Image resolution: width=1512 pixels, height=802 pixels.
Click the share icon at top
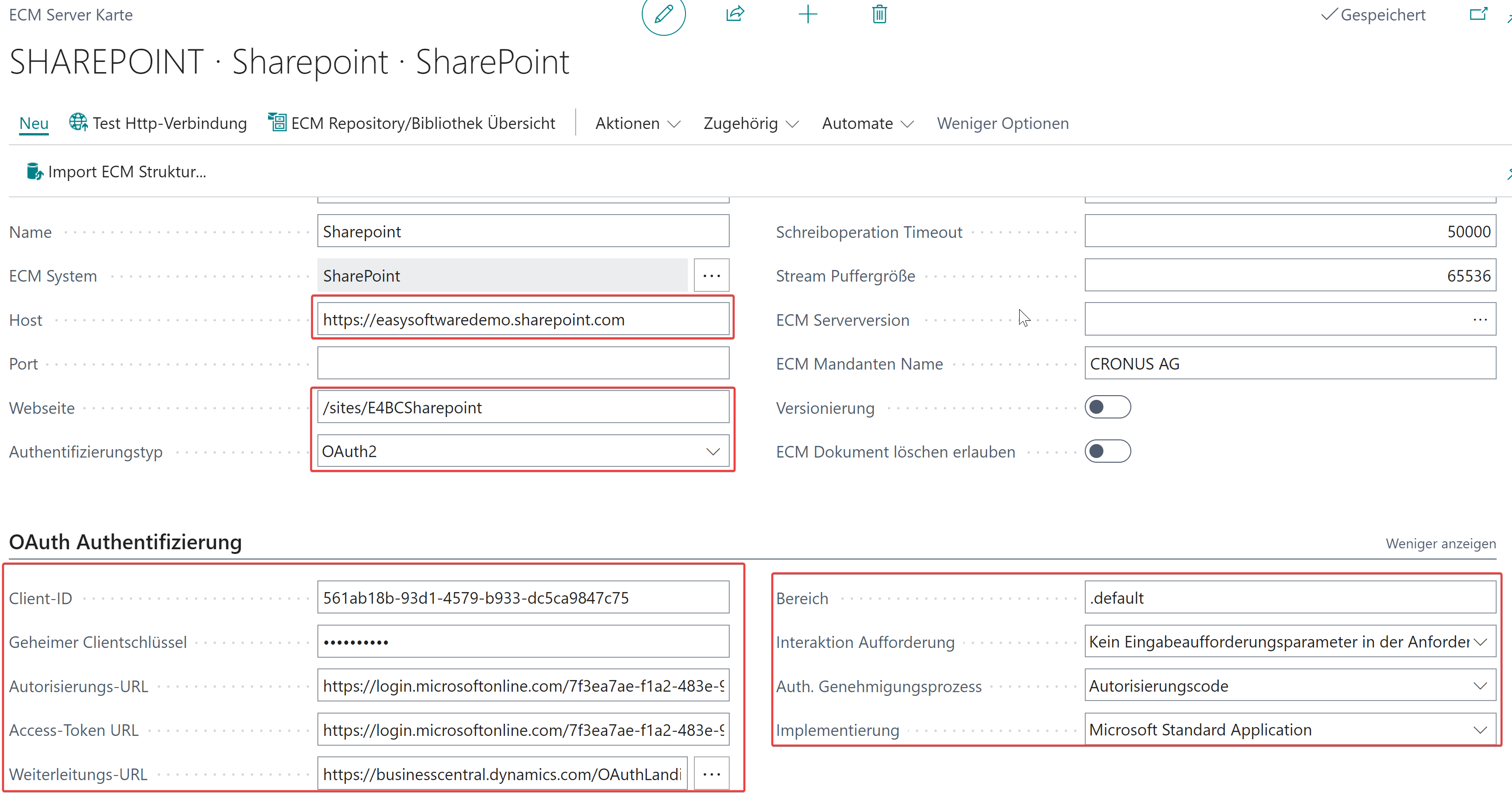click(x=735, y=14)
